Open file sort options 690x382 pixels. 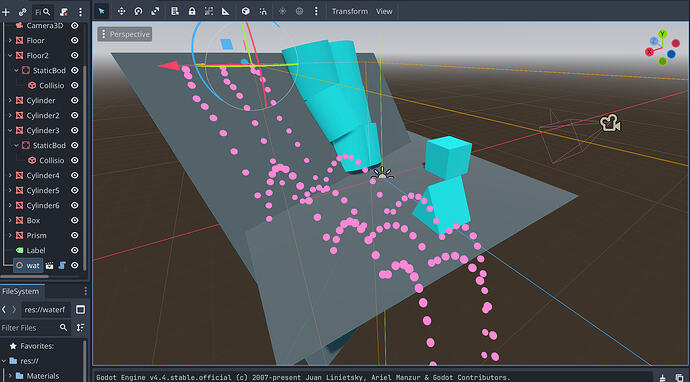point(81,327)
